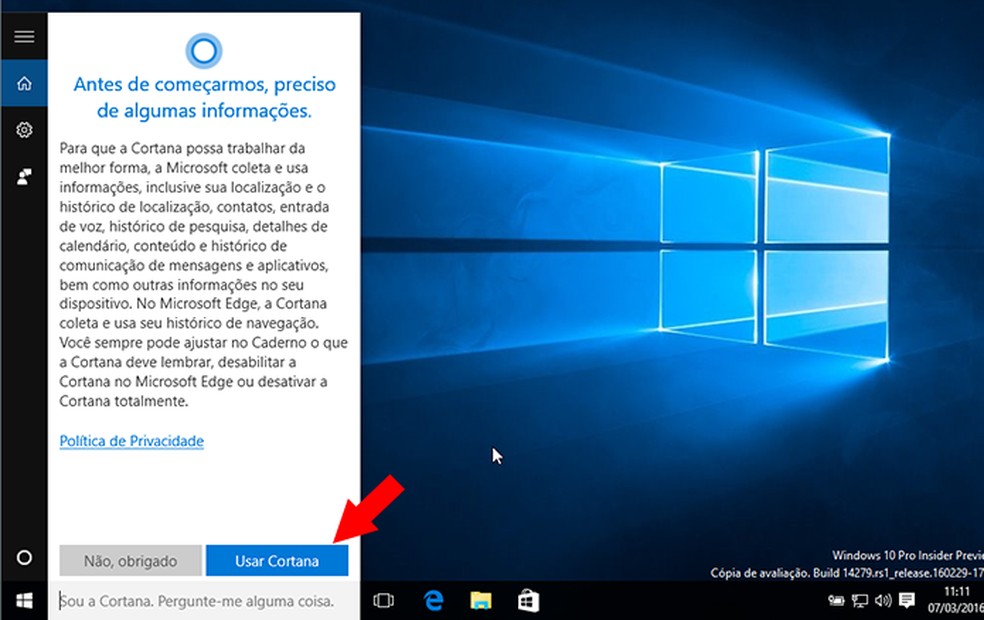The image size is (984, 620).
Task: Open Task View from the taskbar
Action: [x=385, y=601]
